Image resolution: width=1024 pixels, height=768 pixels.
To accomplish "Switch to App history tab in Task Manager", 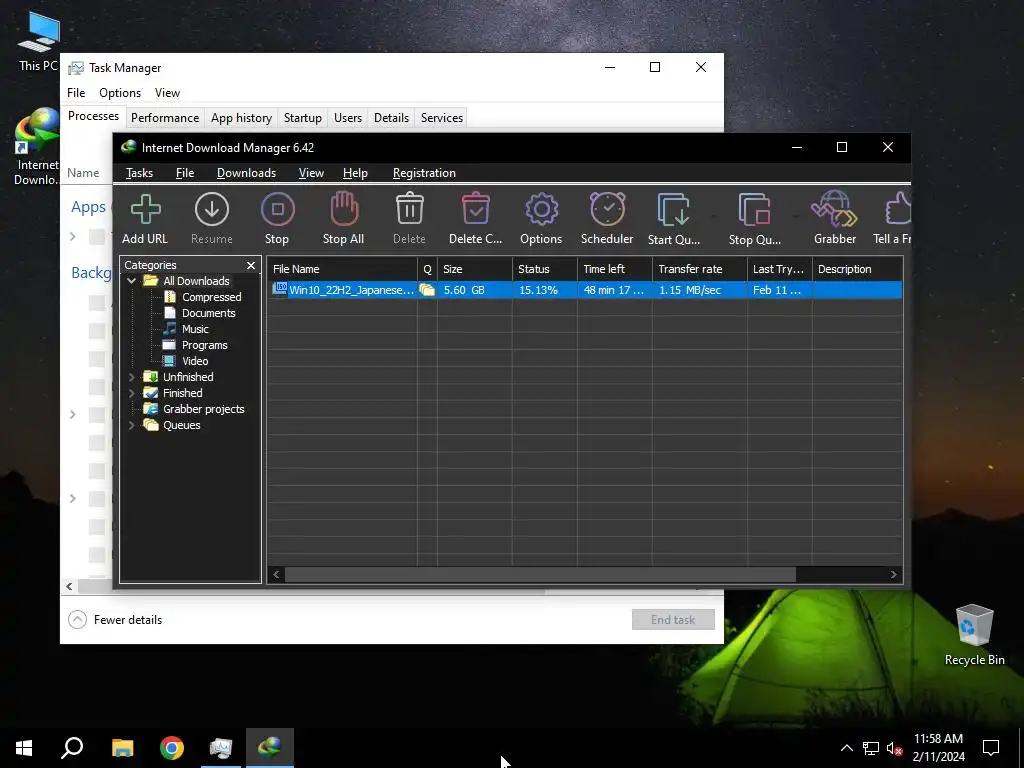I will tap(241, 118).
